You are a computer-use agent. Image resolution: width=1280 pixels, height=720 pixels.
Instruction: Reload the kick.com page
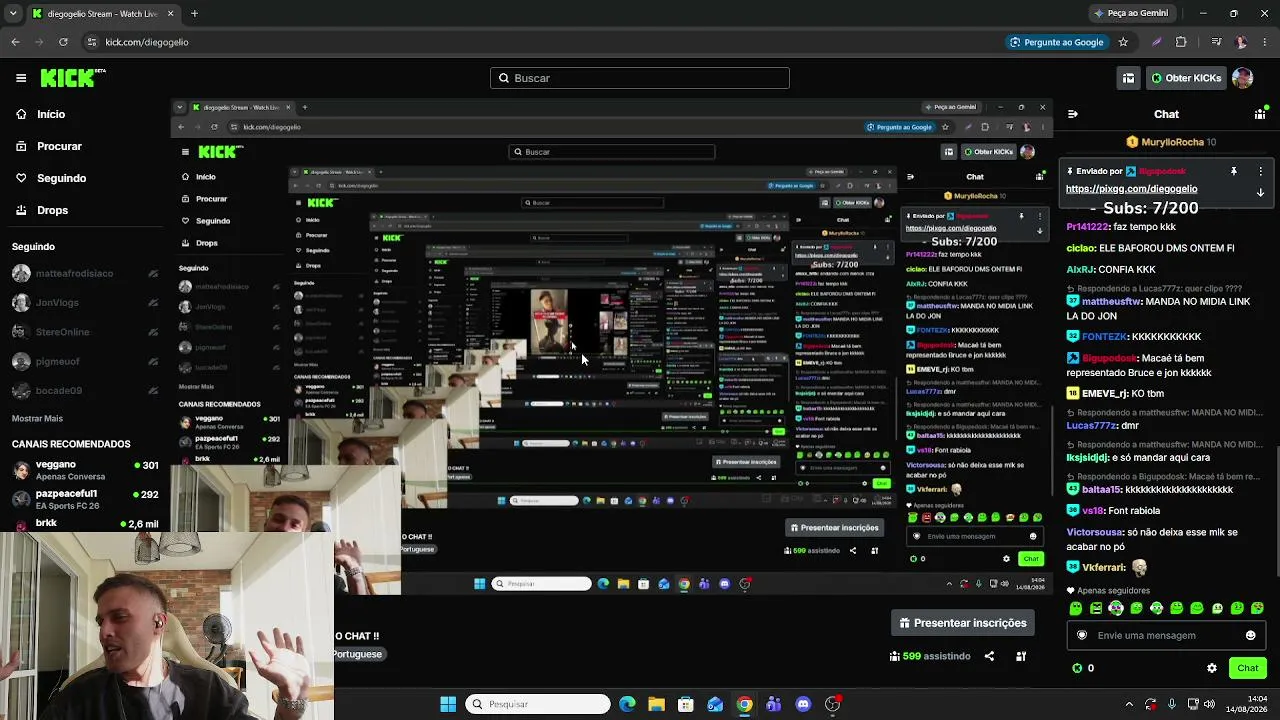click(x=63, y=42)
